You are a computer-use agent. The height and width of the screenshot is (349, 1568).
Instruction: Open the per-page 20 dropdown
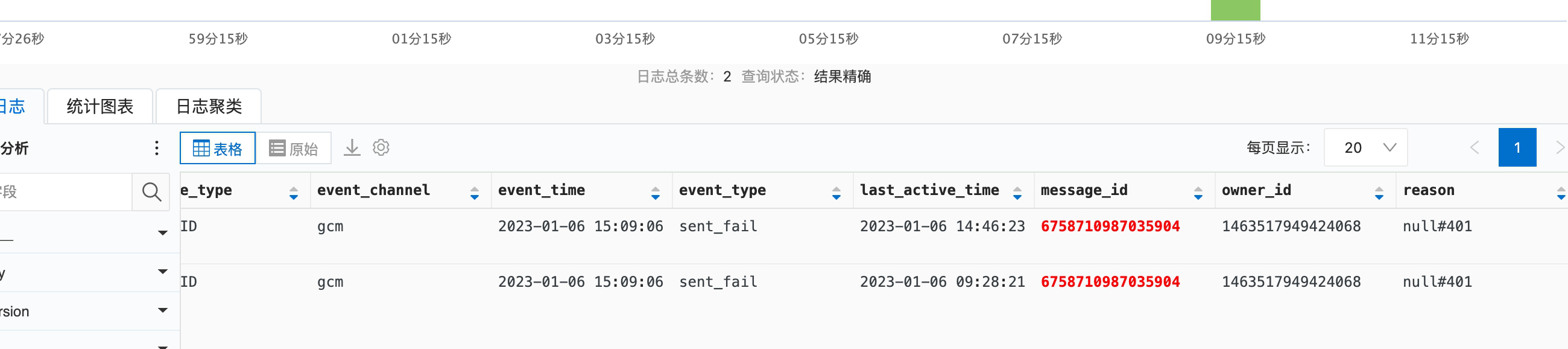(1365, 147)
